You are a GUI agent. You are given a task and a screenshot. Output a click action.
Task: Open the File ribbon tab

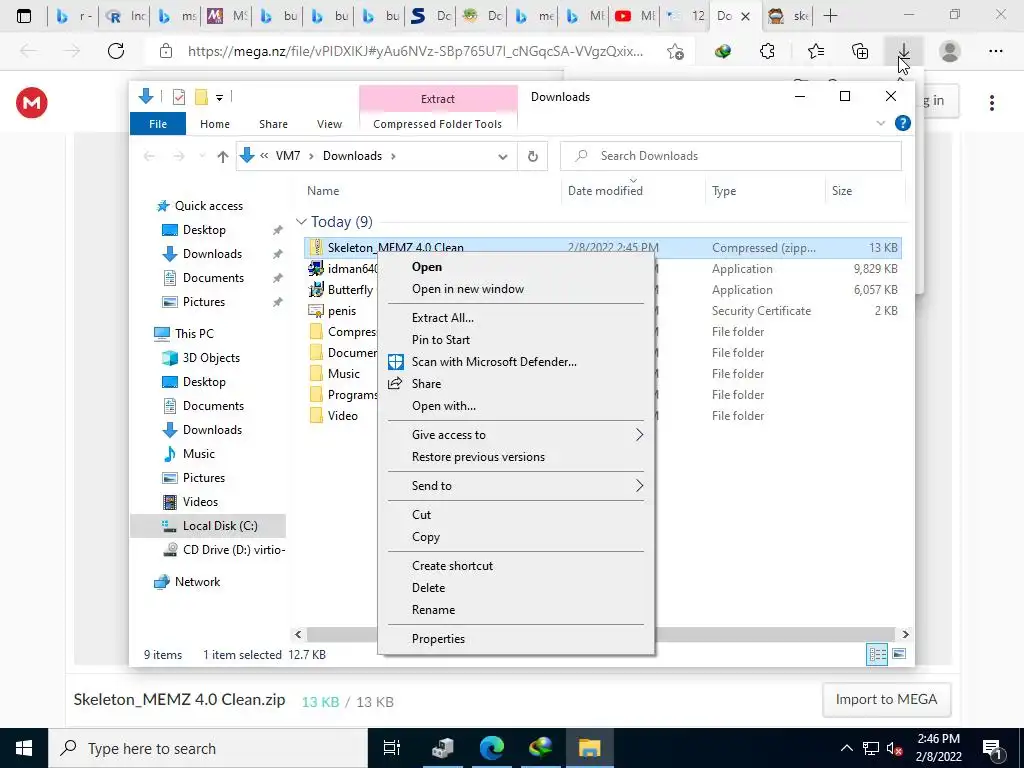click(x=158, y=123)
